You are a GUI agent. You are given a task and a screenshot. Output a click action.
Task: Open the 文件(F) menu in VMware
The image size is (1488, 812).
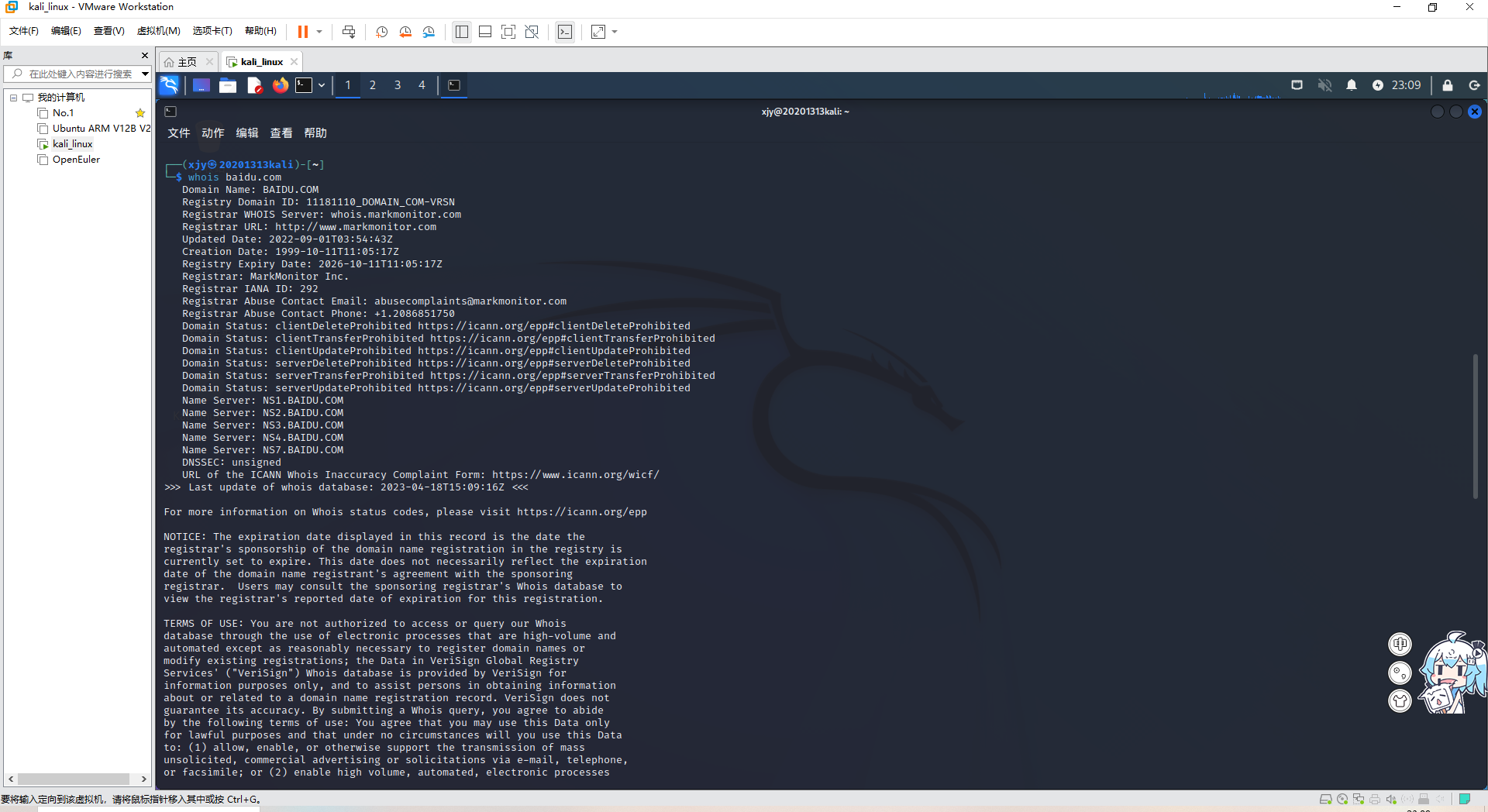[24, 31]
